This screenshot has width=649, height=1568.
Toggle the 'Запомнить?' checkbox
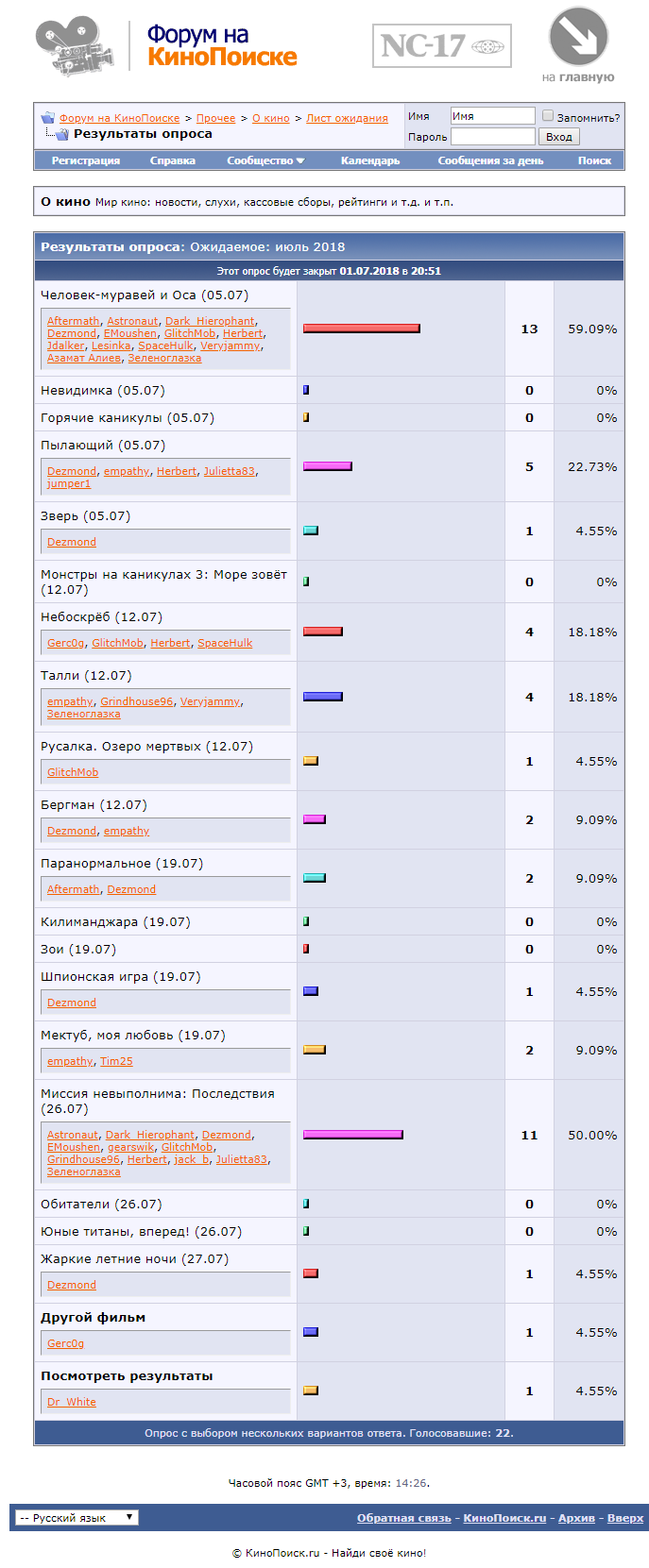point(547,116)
